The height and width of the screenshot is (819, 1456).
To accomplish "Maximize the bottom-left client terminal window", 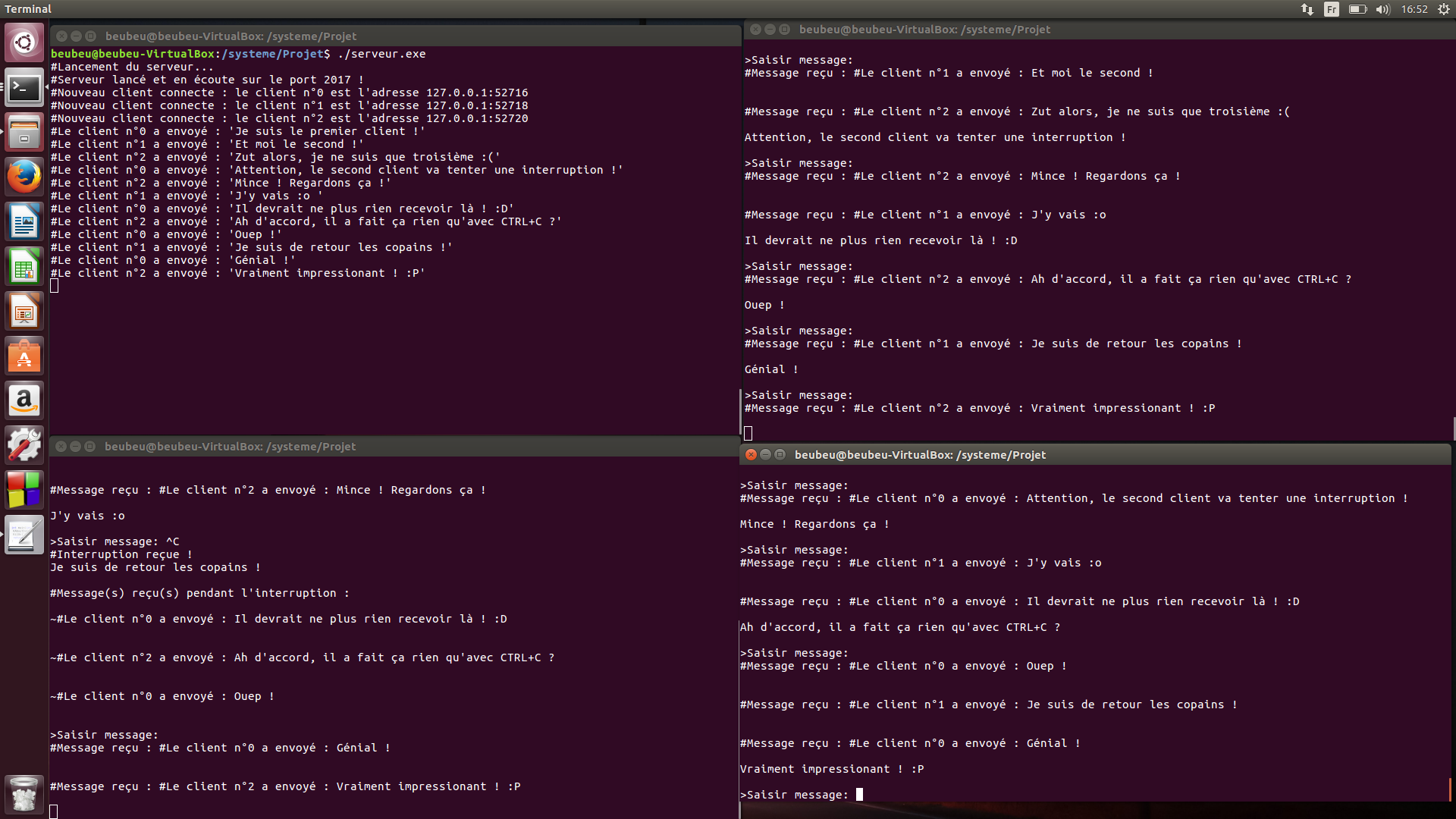I will (89, 447).
